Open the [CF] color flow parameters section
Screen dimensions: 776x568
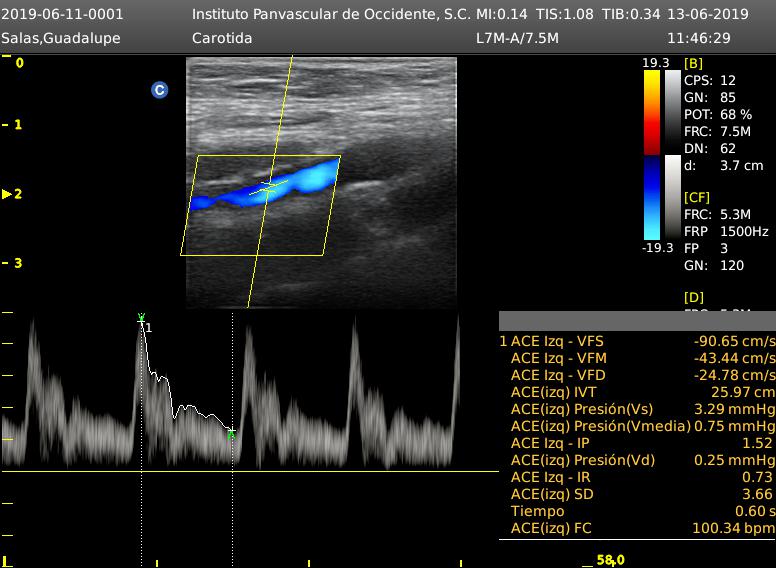click(x=697, y=197)
